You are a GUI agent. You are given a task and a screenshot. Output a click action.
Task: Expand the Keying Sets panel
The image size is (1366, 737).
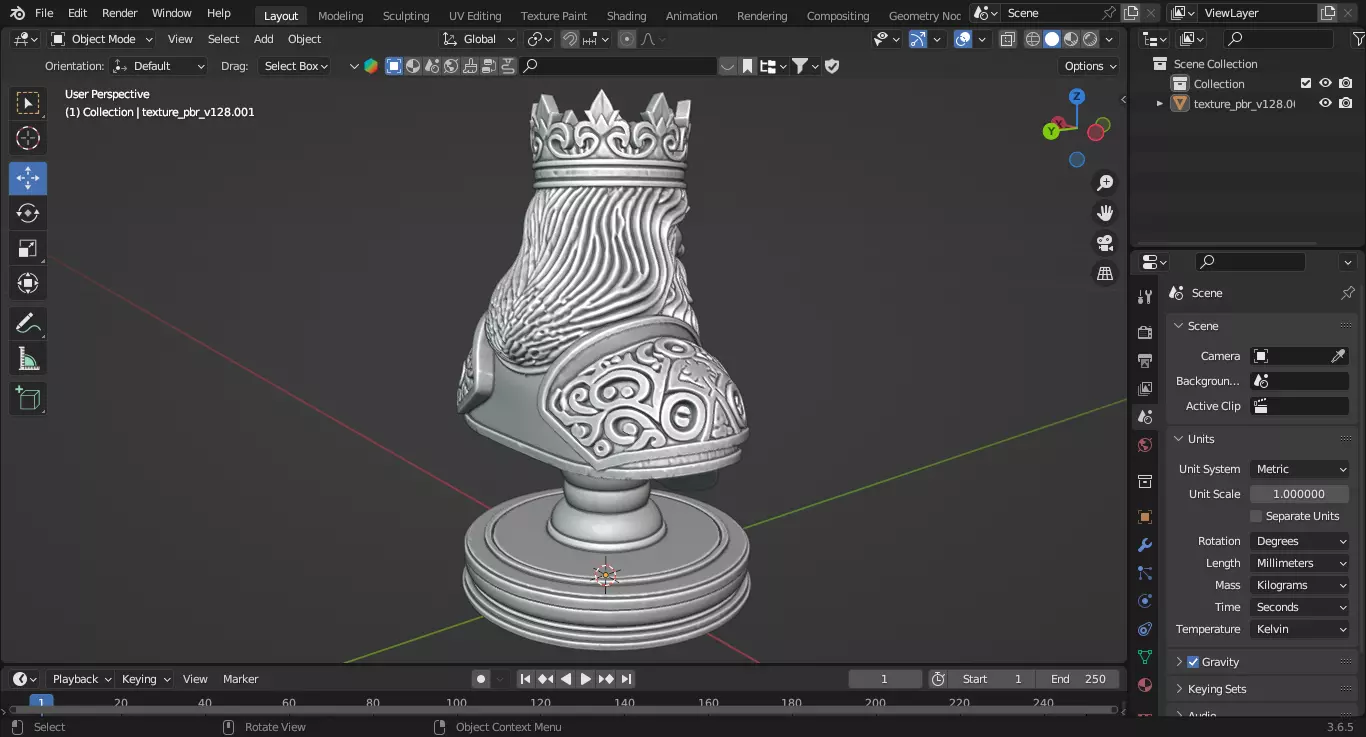[1180, 689]
